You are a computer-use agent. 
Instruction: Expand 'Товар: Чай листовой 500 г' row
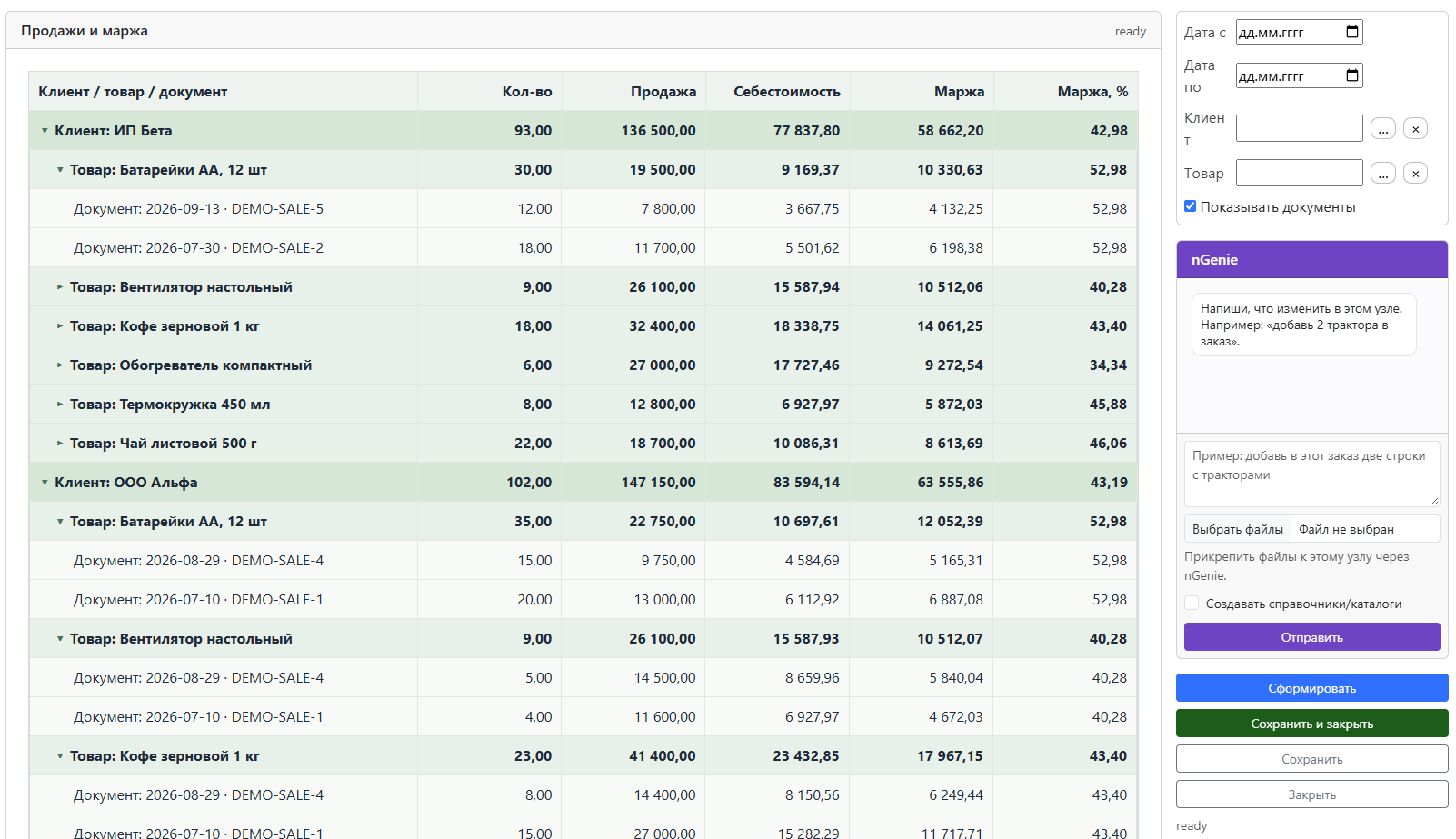(60, 444)
